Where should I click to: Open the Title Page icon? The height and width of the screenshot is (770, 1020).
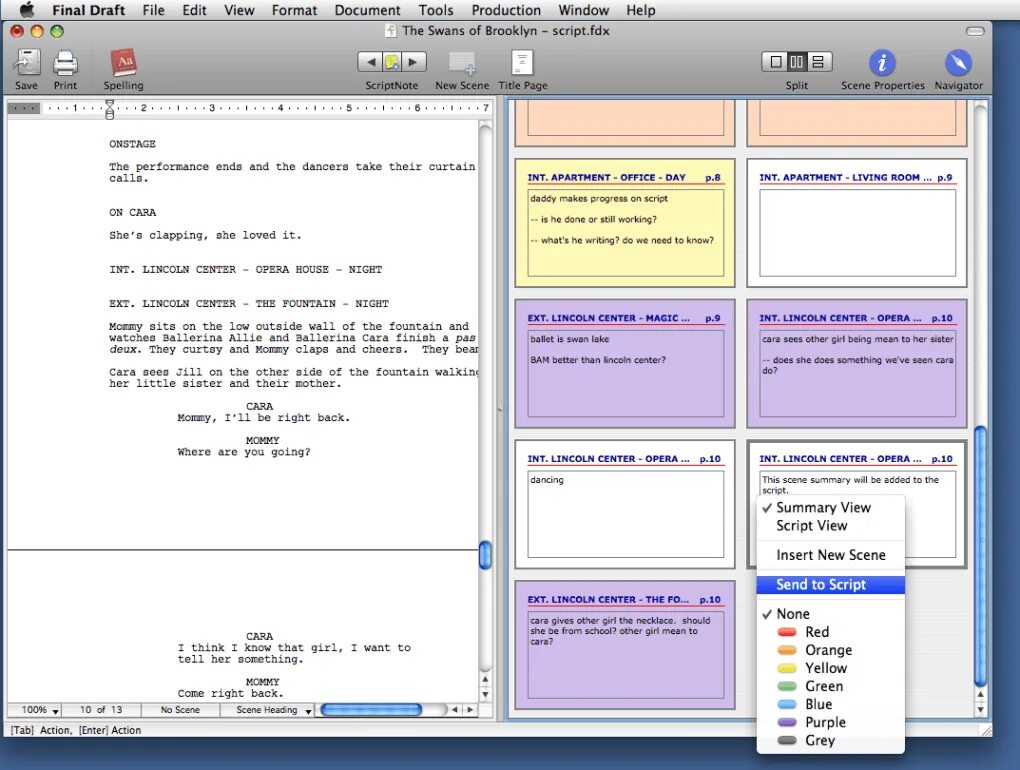point(522,62)
